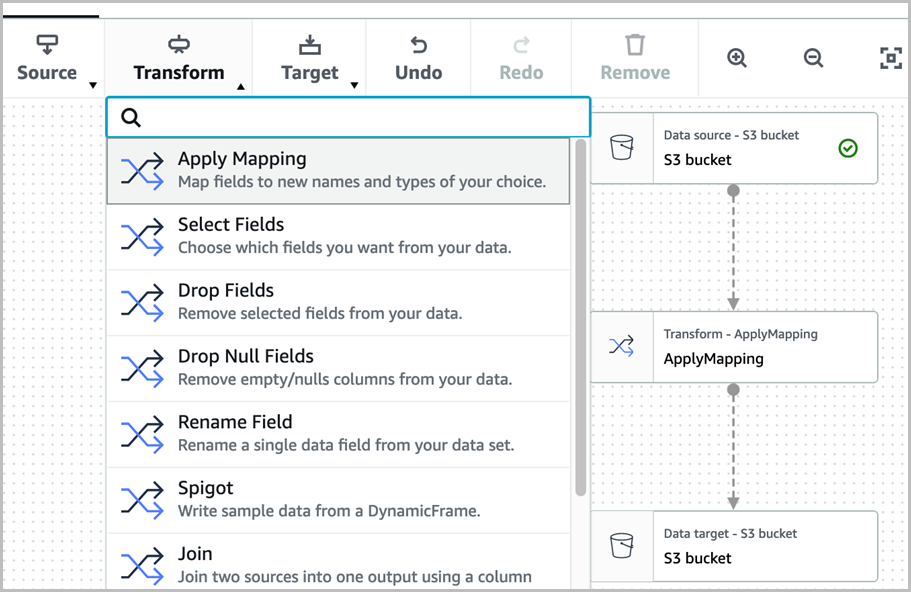
Task: Click the ApplyMapping node shuffle icon
Action: tap(622, 346)
